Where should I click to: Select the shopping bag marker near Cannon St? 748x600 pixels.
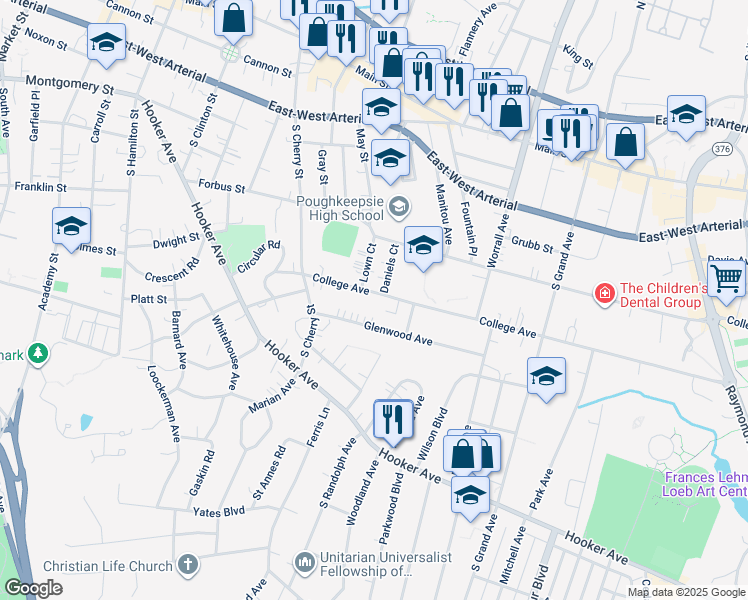(x=233, y=21)
